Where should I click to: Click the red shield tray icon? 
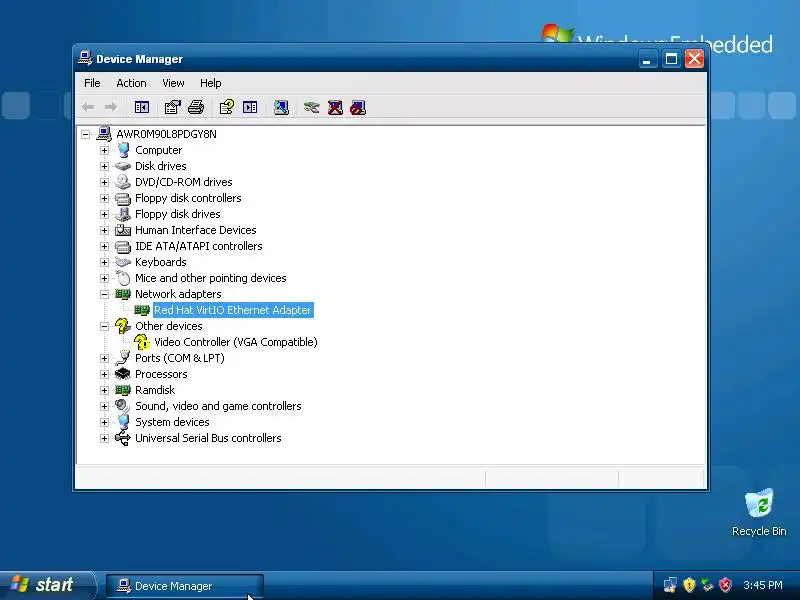(725, 585)
